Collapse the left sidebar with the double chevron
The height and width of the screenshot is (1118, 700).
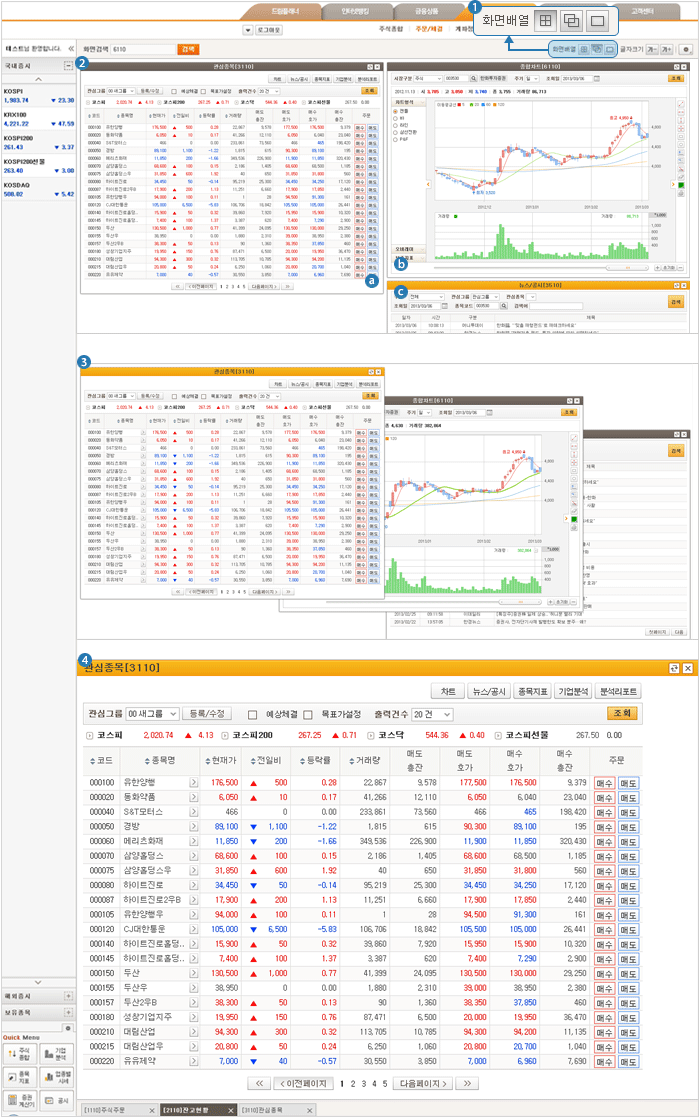click(x=71, y=48)
